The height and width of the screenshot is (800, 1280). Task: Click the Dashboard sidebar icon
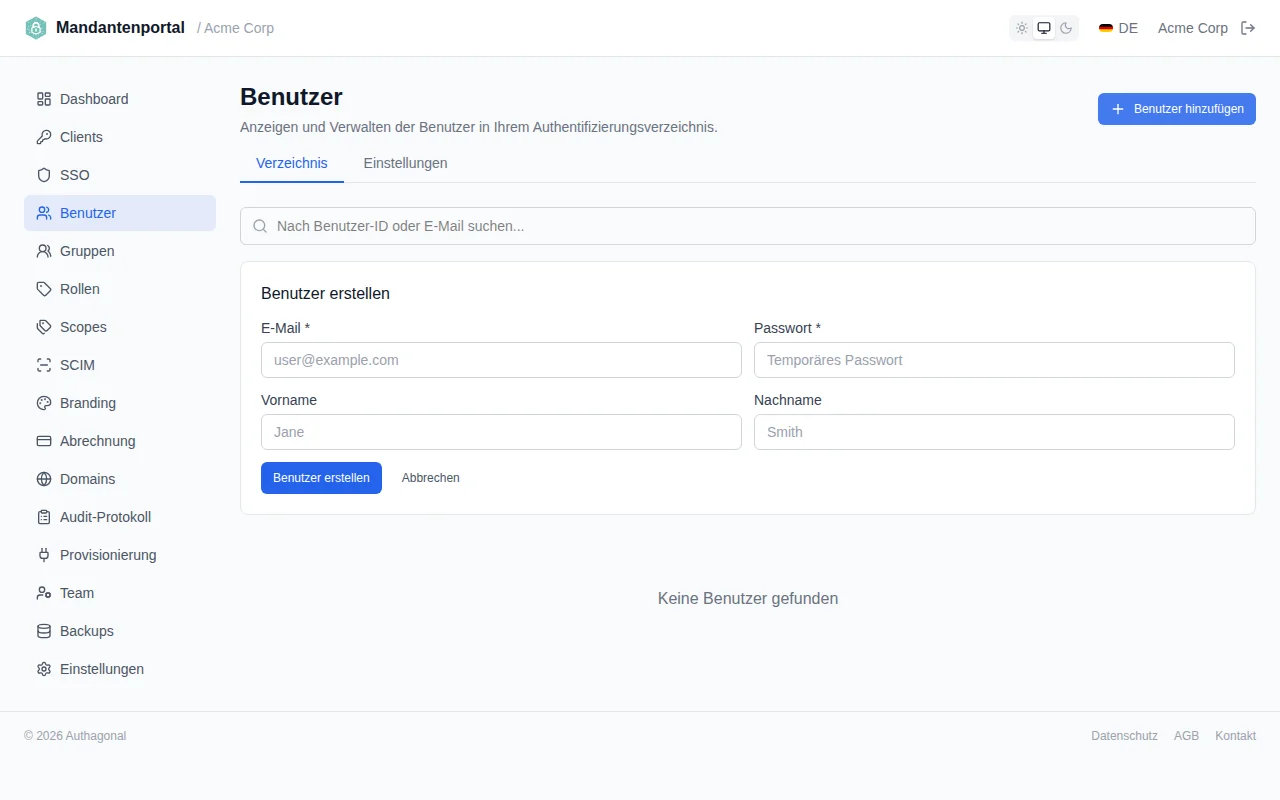(44, 99)
